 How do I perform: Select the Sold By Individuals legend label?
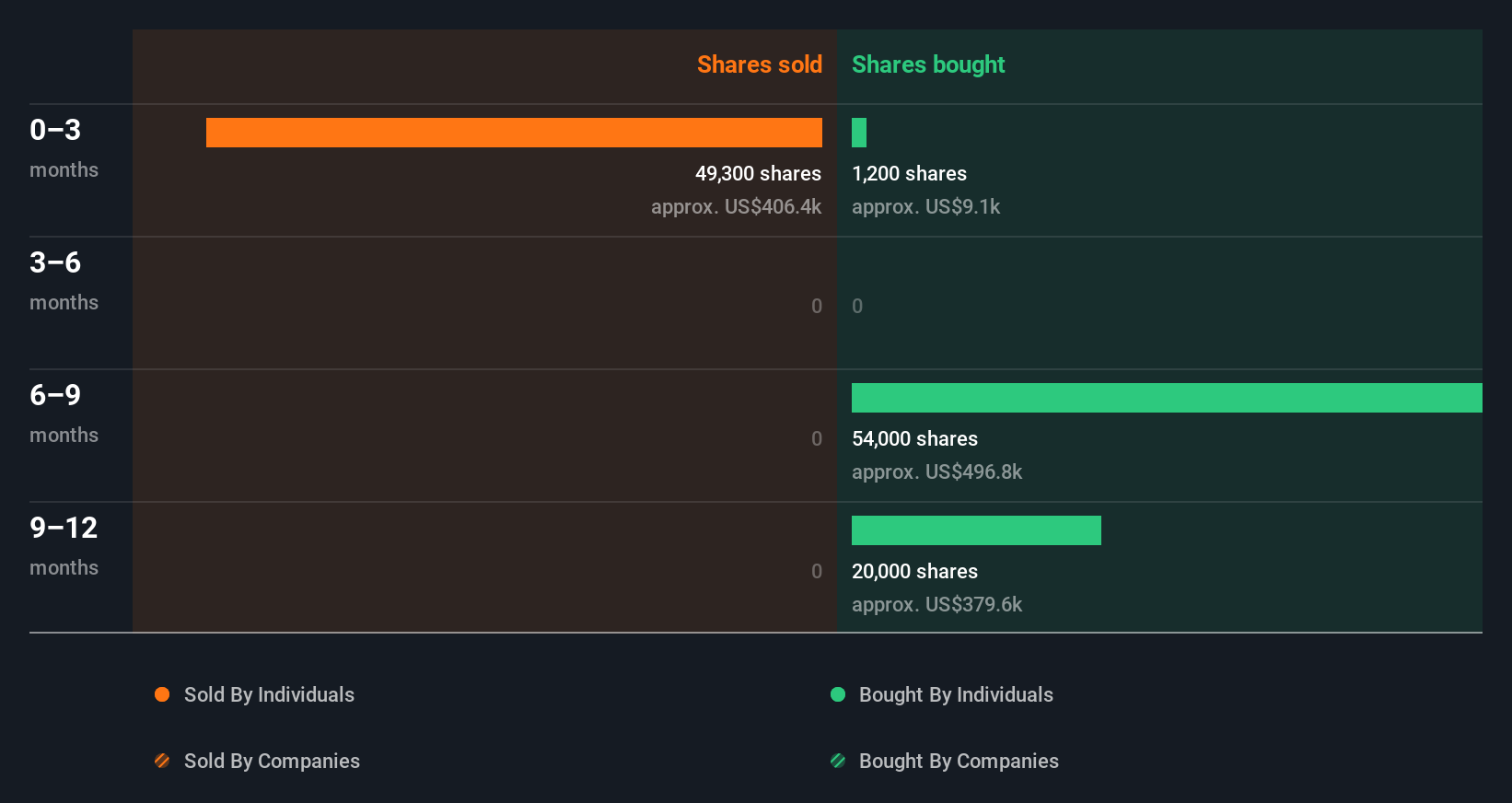[269, 694]
